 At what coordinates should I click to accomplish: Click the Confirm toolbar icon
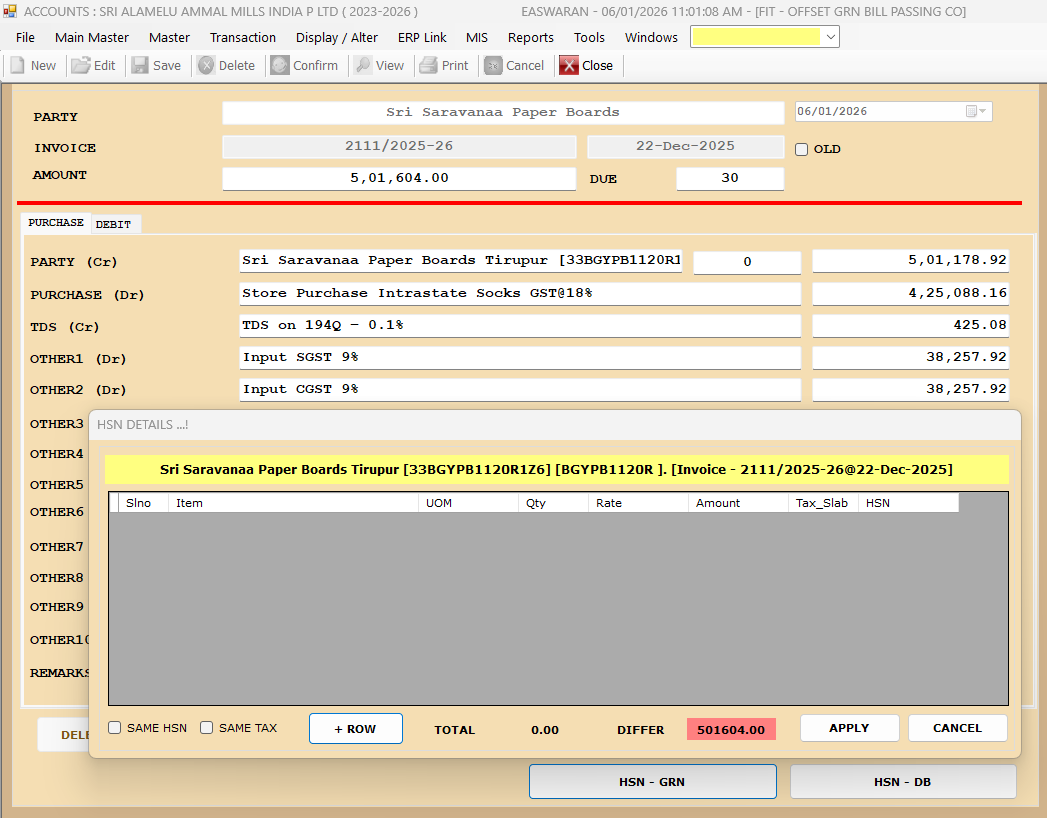coord(280,65)
